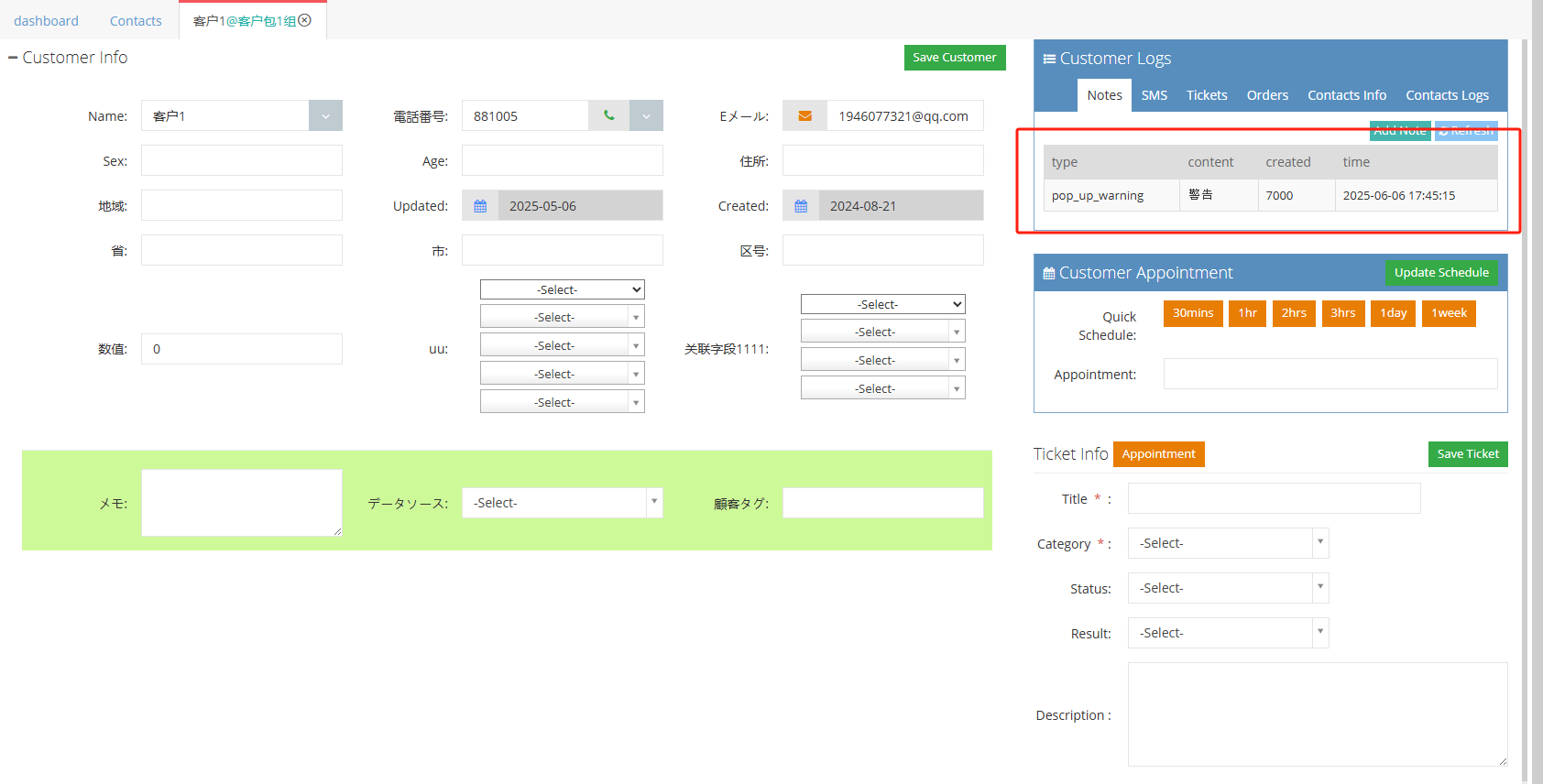Screen dimensions: 1543x784
Task: Click the 2025-06-06 17:45:15 time cell
Action: 1416,195
